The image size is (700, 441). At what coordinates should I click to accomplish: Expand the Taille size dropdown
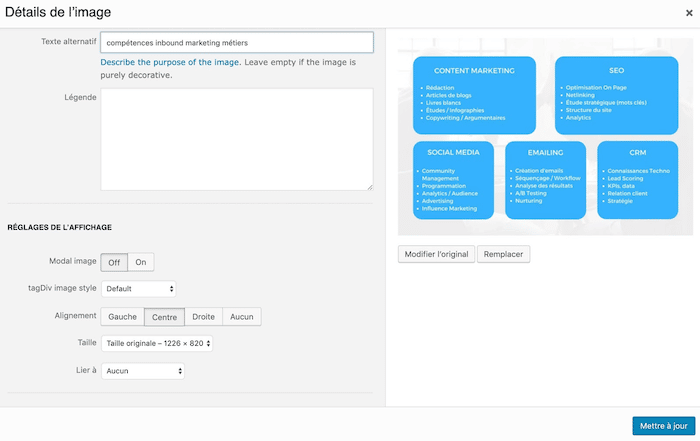157,344
